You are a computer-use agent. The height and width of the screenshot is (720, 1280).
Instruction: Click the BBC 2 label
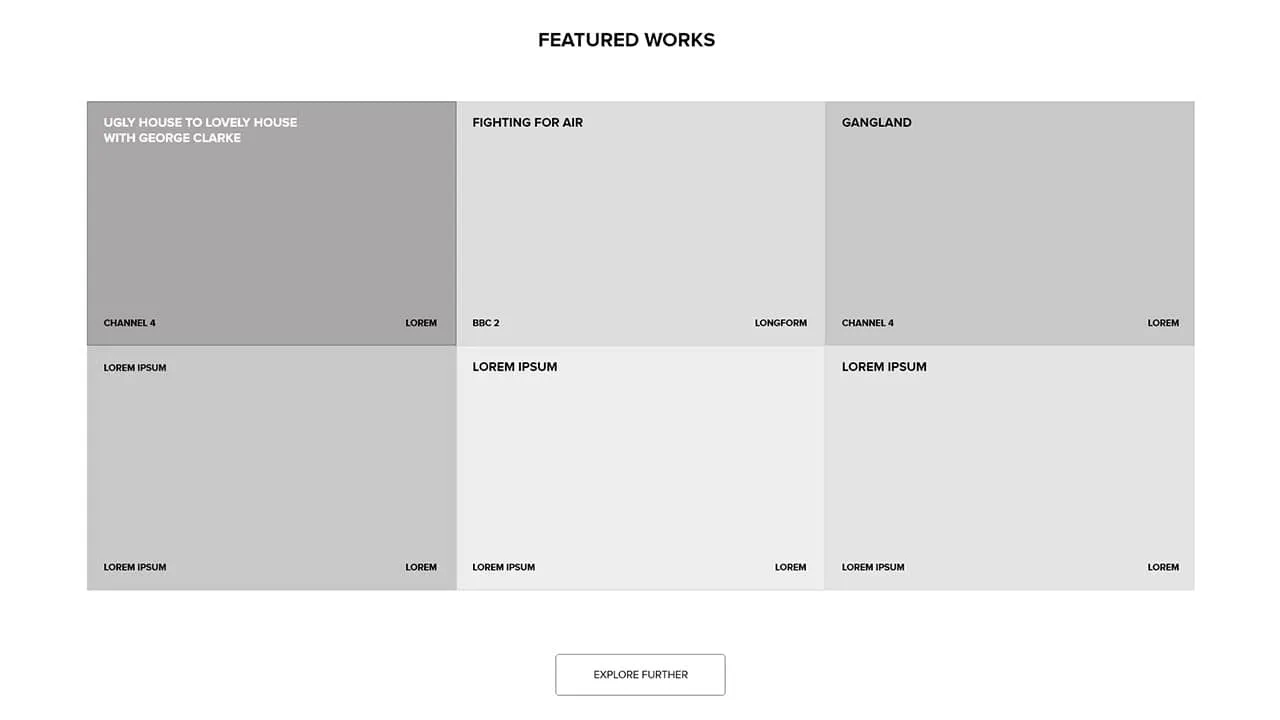pos(486,323)
